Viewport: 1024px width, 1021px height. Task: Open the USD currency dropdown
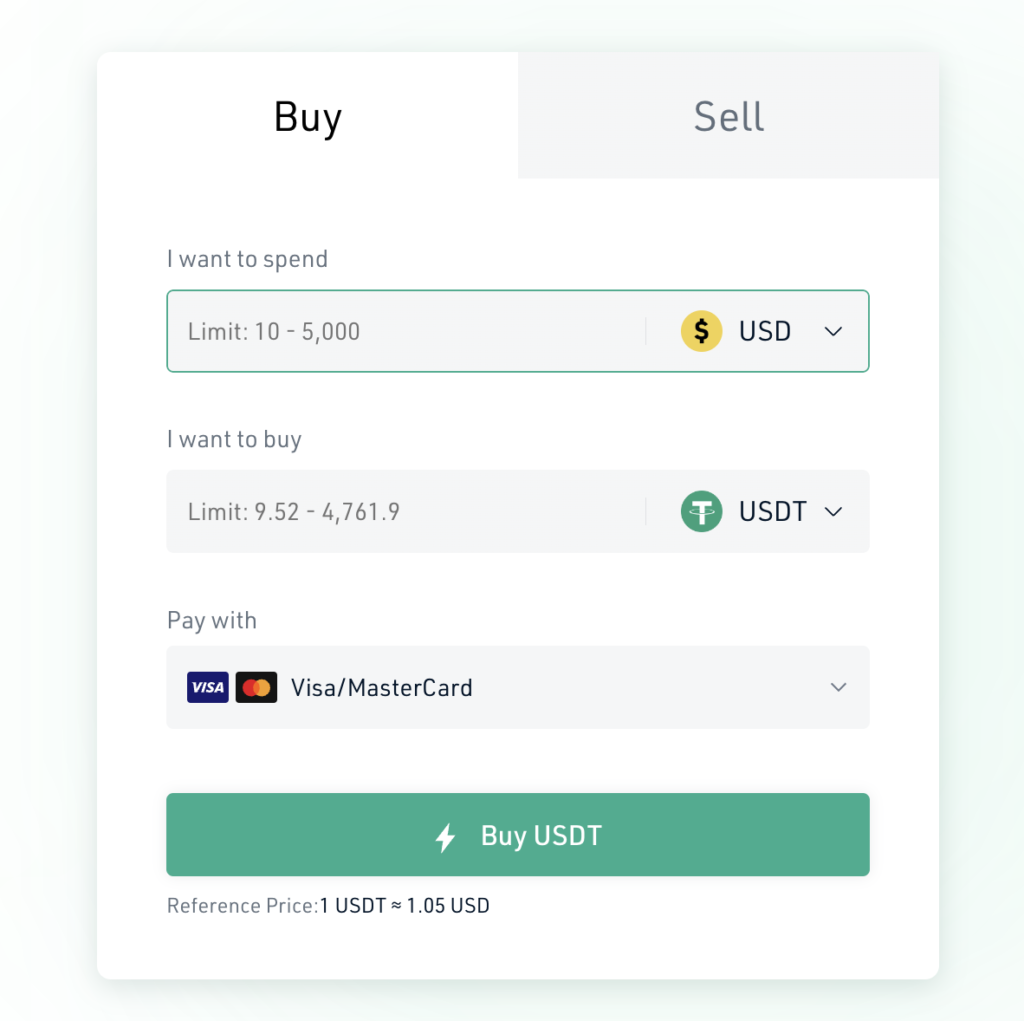[833, 331]
